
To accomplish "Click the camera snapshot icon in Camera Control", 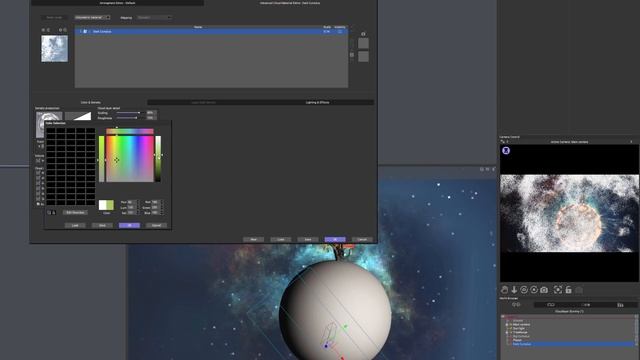I will 544,290.
